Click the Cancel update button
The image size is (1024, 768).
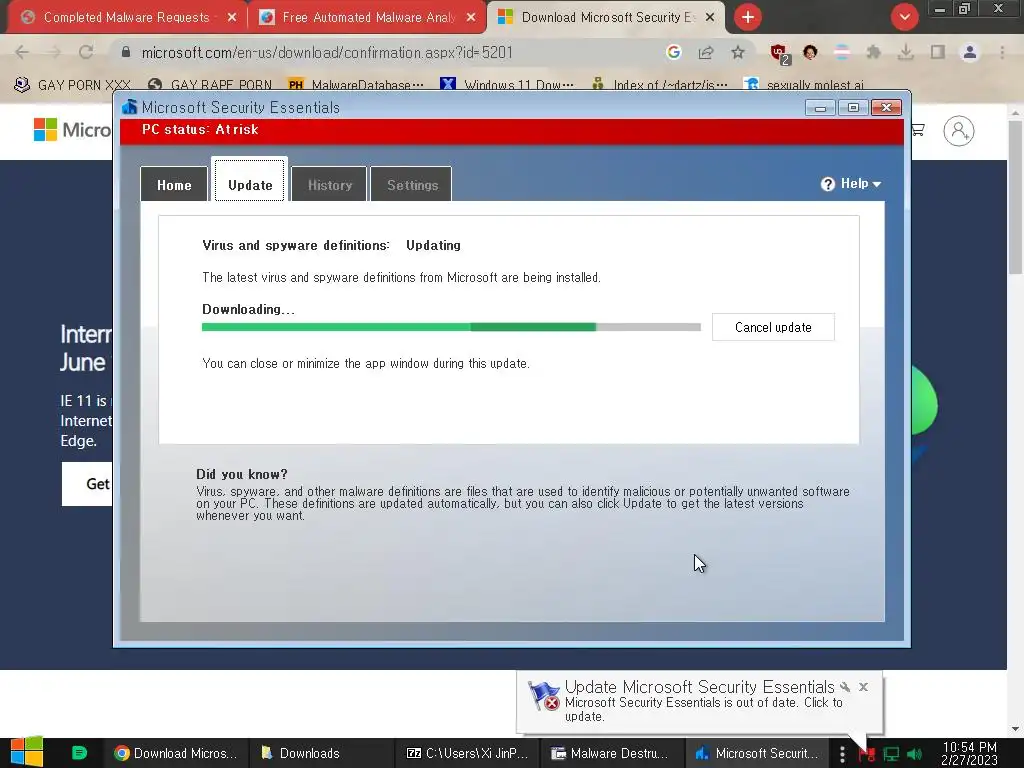click(773, 327)
